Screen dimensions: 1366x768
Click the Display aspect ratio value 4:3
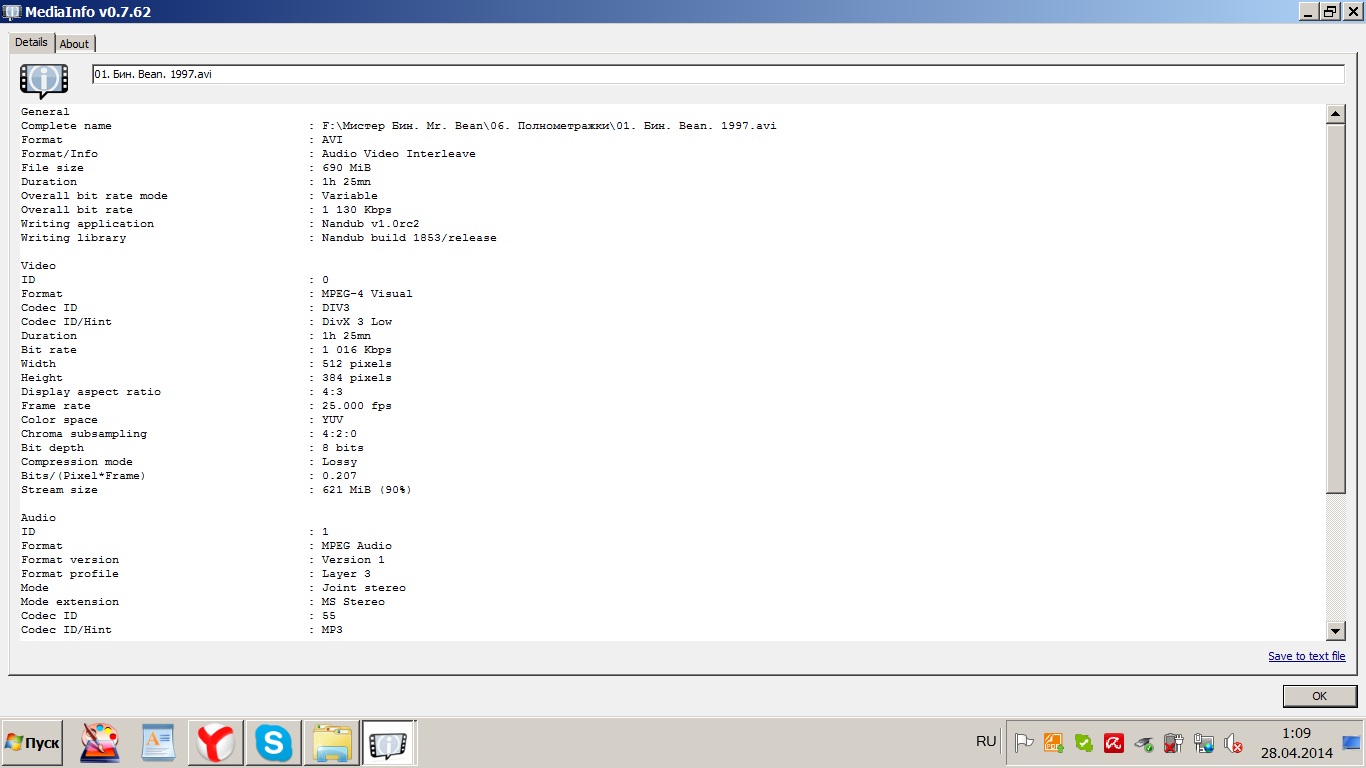(332, 392)
